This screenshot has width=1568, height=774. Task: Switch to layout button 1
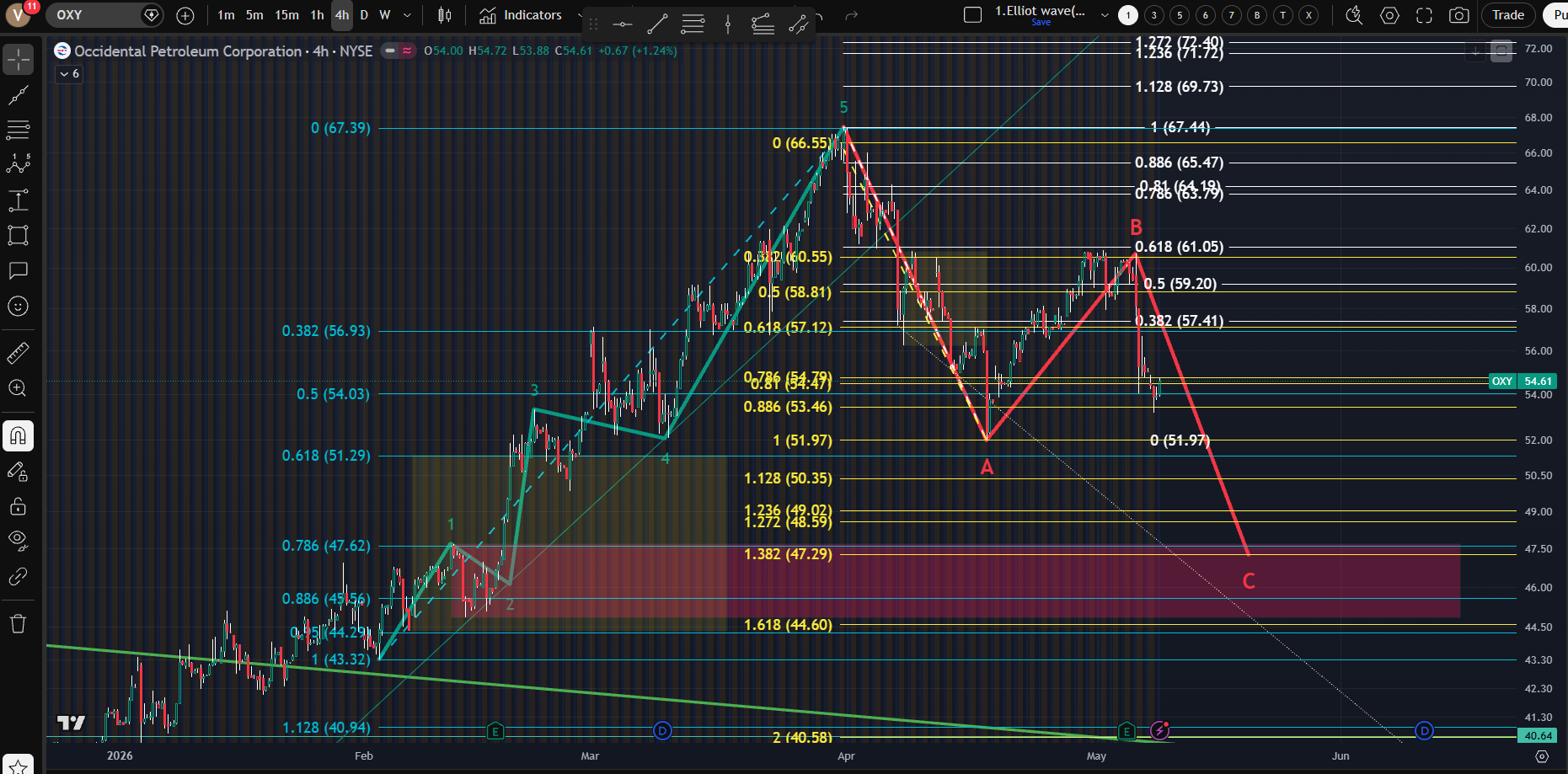pyautogui.click(x=1128, y=15)
